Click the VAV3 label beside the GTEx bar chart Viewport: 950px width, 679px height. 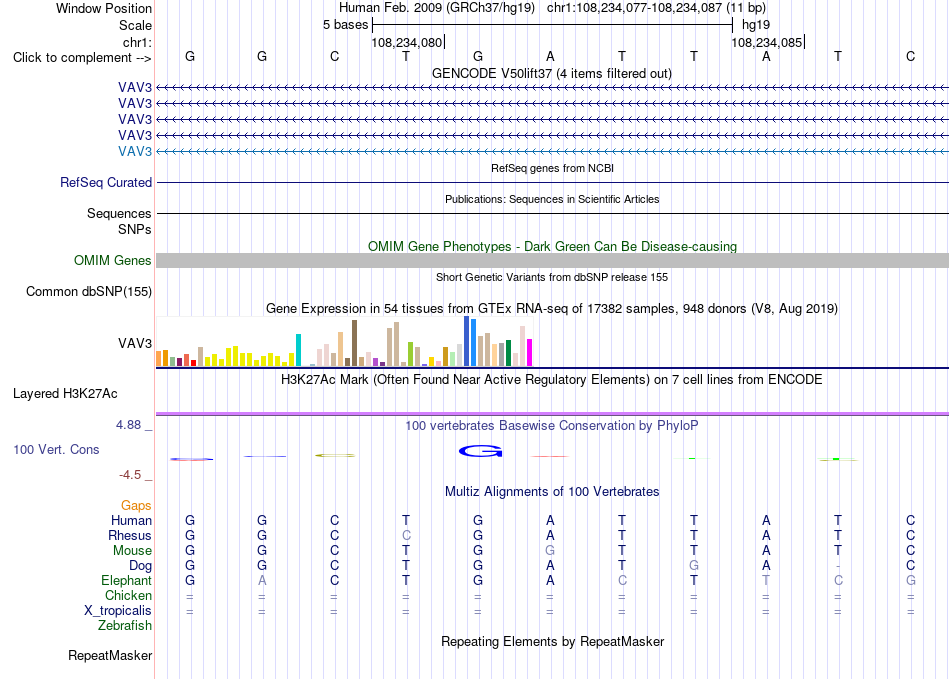tap(135, 343)
